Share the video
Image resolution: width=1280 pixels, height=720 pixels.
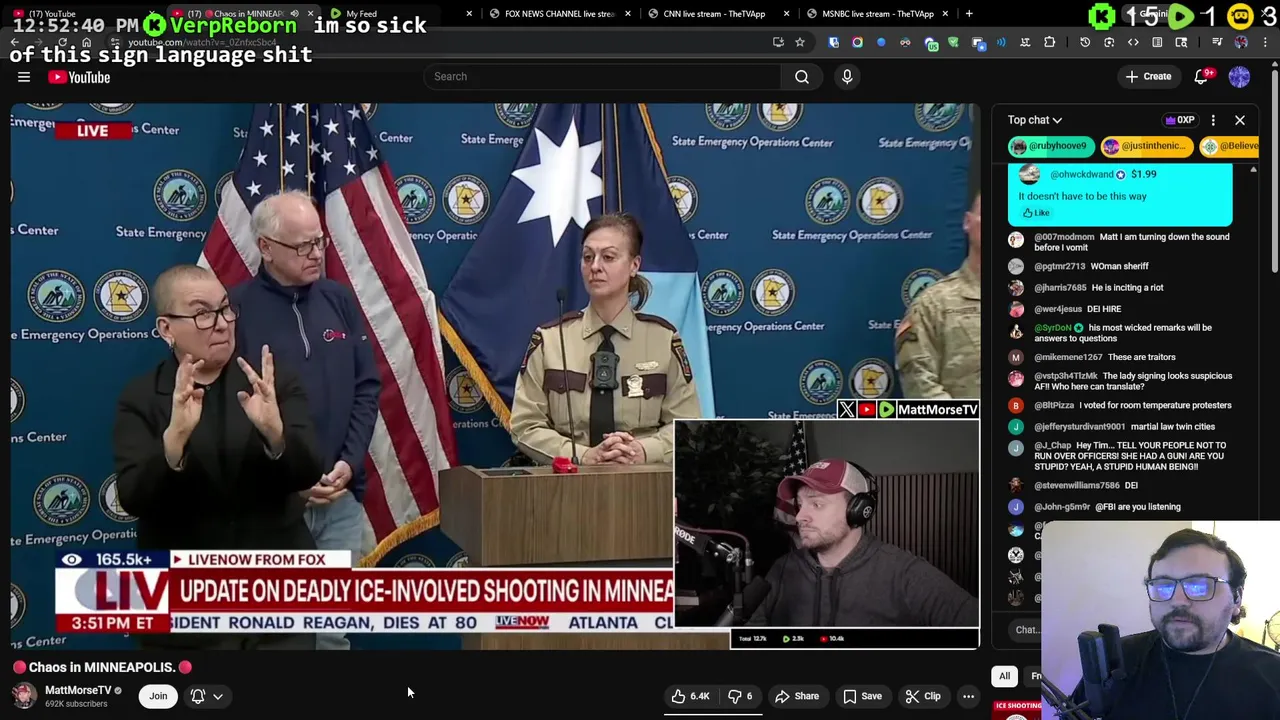tap(797, 696)
